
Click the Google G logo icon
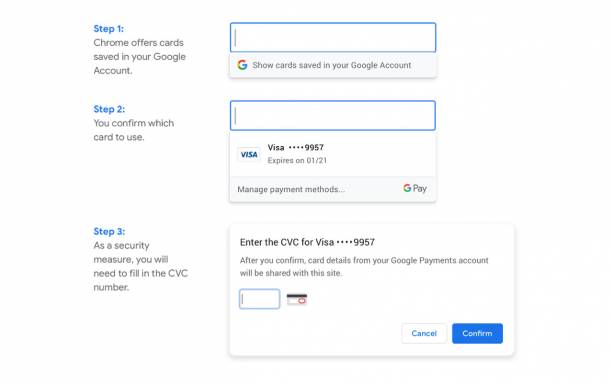(242, 65)
